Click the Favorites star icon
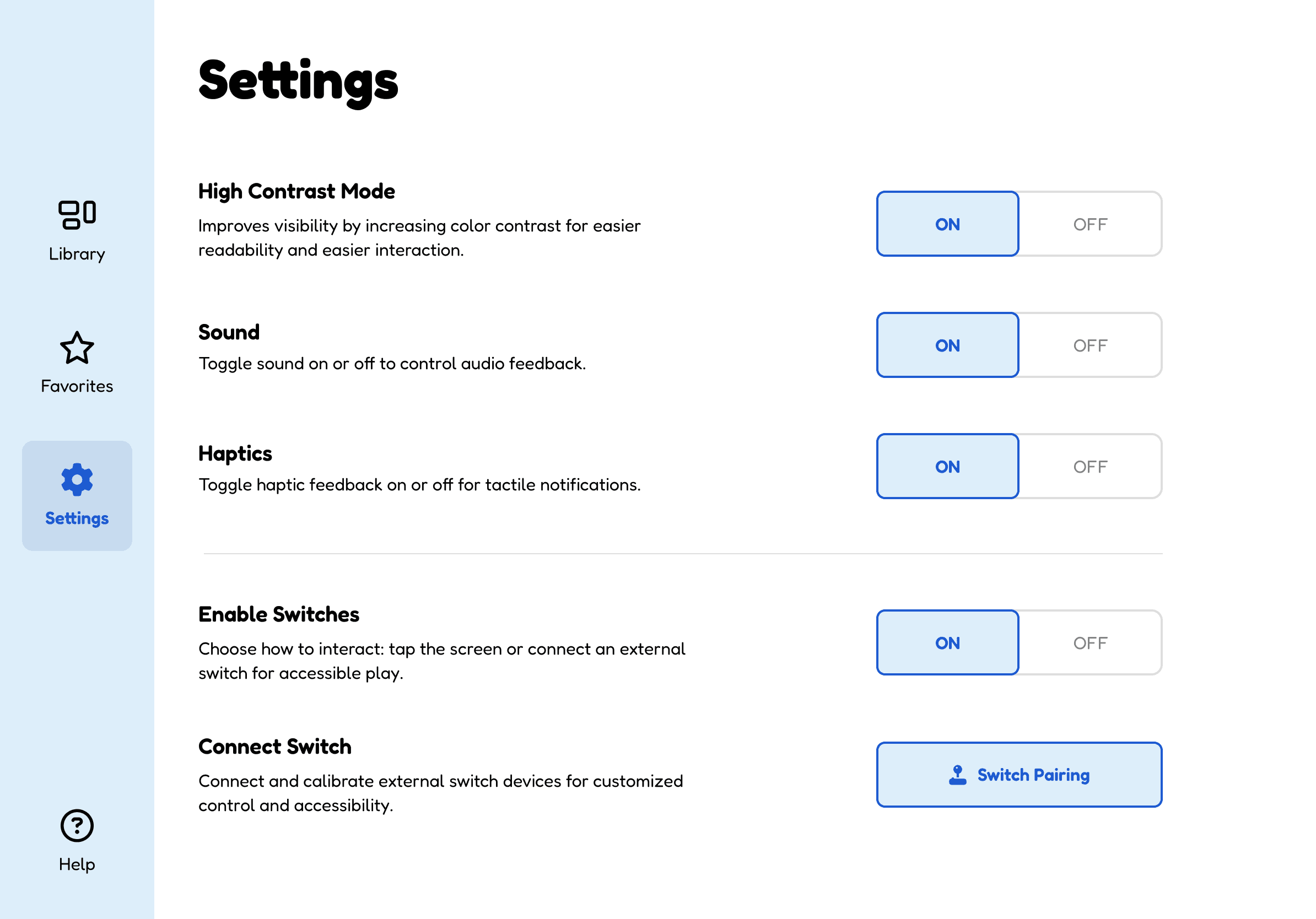The height and width of the screenshot is (919, 1316). coord(77,347)
